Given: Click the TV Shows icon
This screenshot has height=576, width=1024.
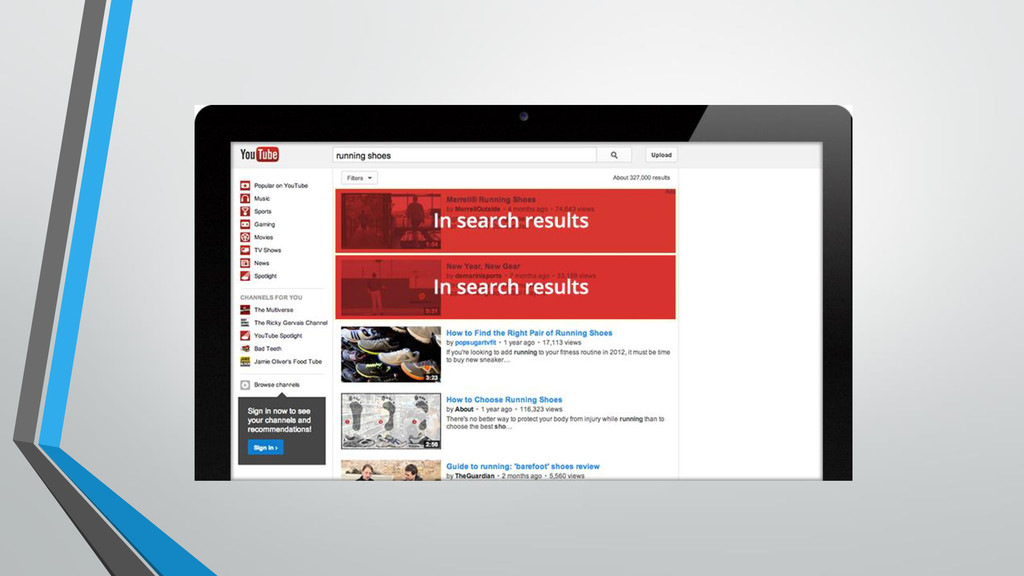Looking at the screenshot, I should pos(245,250).
